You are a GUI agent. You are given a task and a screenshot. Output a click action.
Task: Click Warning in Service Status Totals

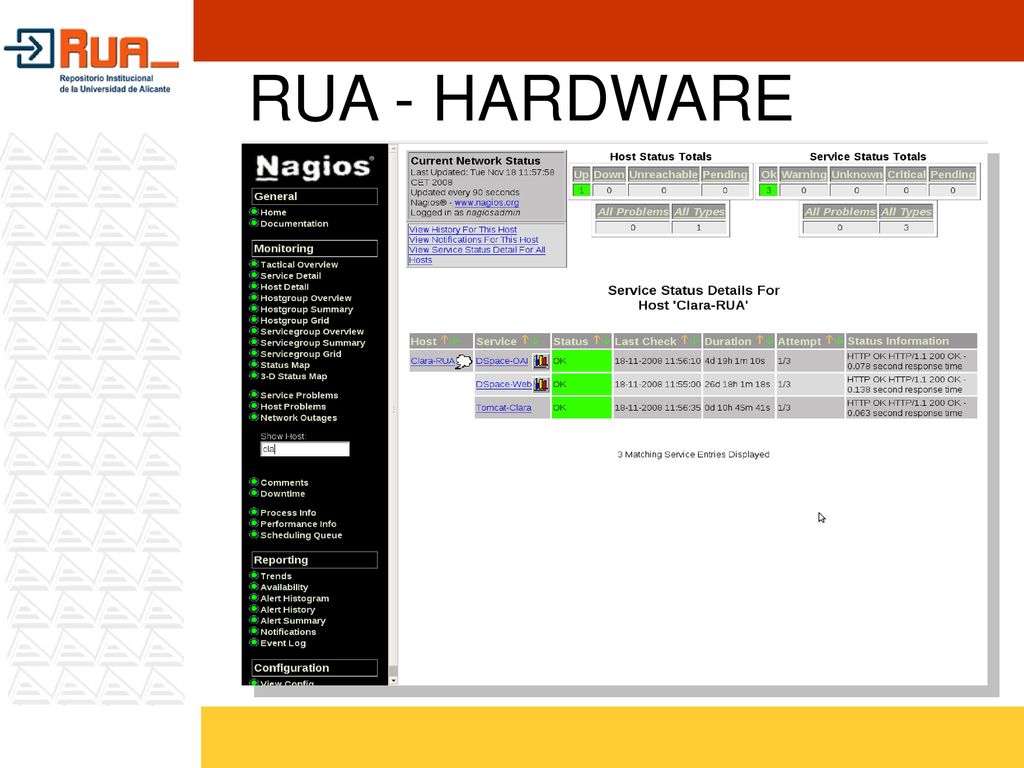[803, 174]
